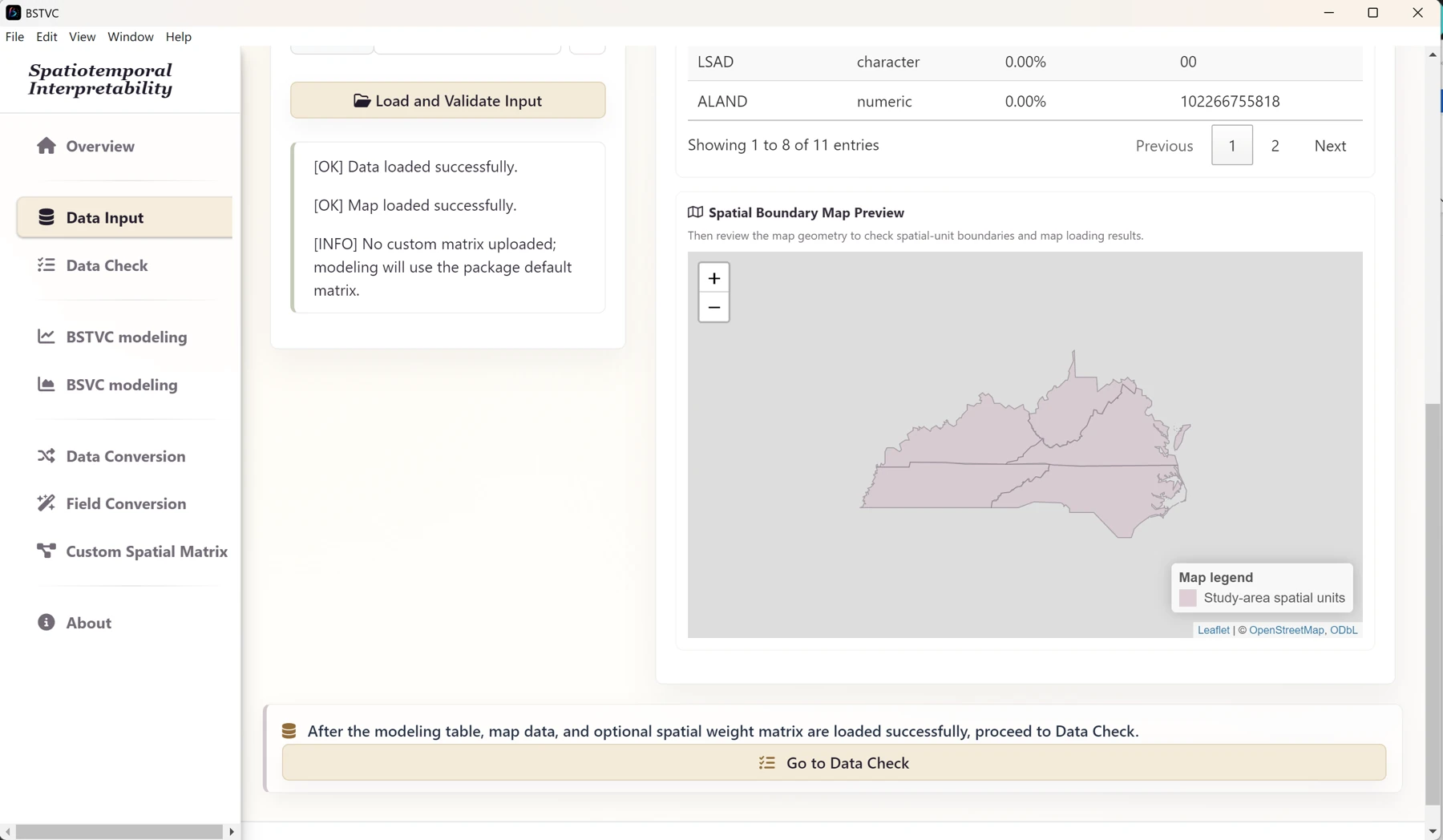Zoom out on the boundary map
This screenshot has height=840, width=1443.
coord(713,308)
